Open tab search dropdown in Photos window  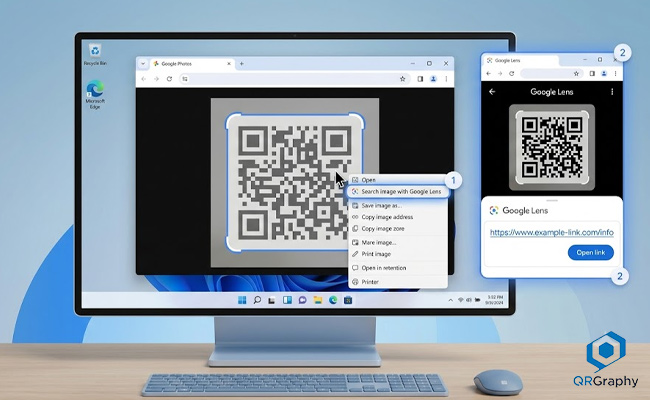pos(143,64)
